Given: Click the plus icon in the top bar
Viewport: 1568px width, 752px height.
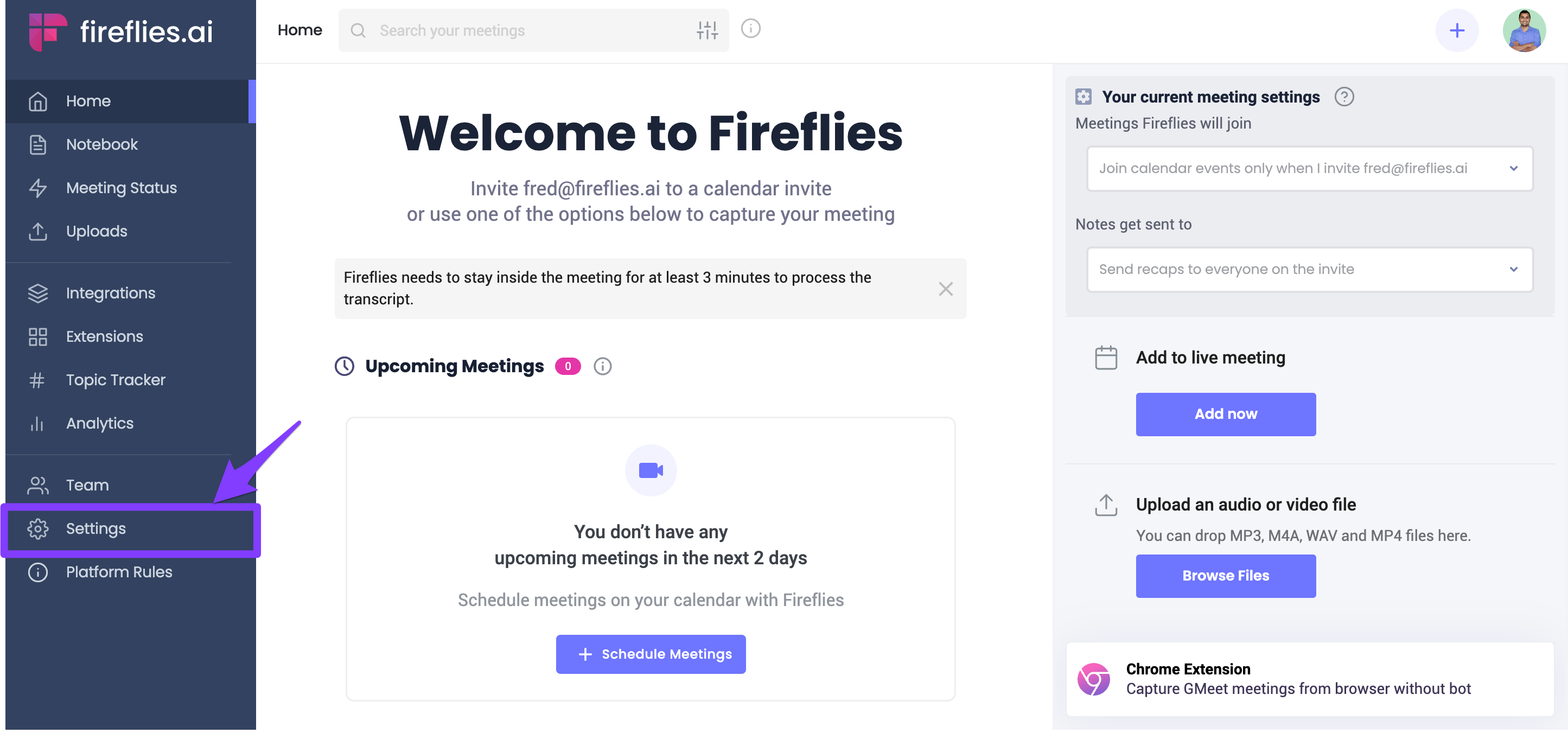Looking at the screenshot, I should point(1457,30).
